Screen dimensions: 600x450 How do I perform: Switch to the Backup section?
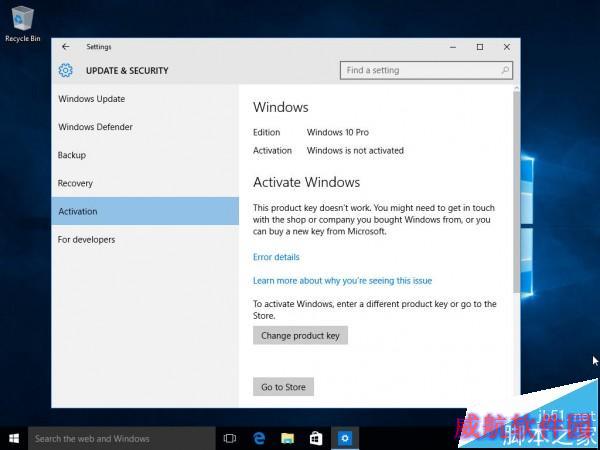[x=145, y=155]
